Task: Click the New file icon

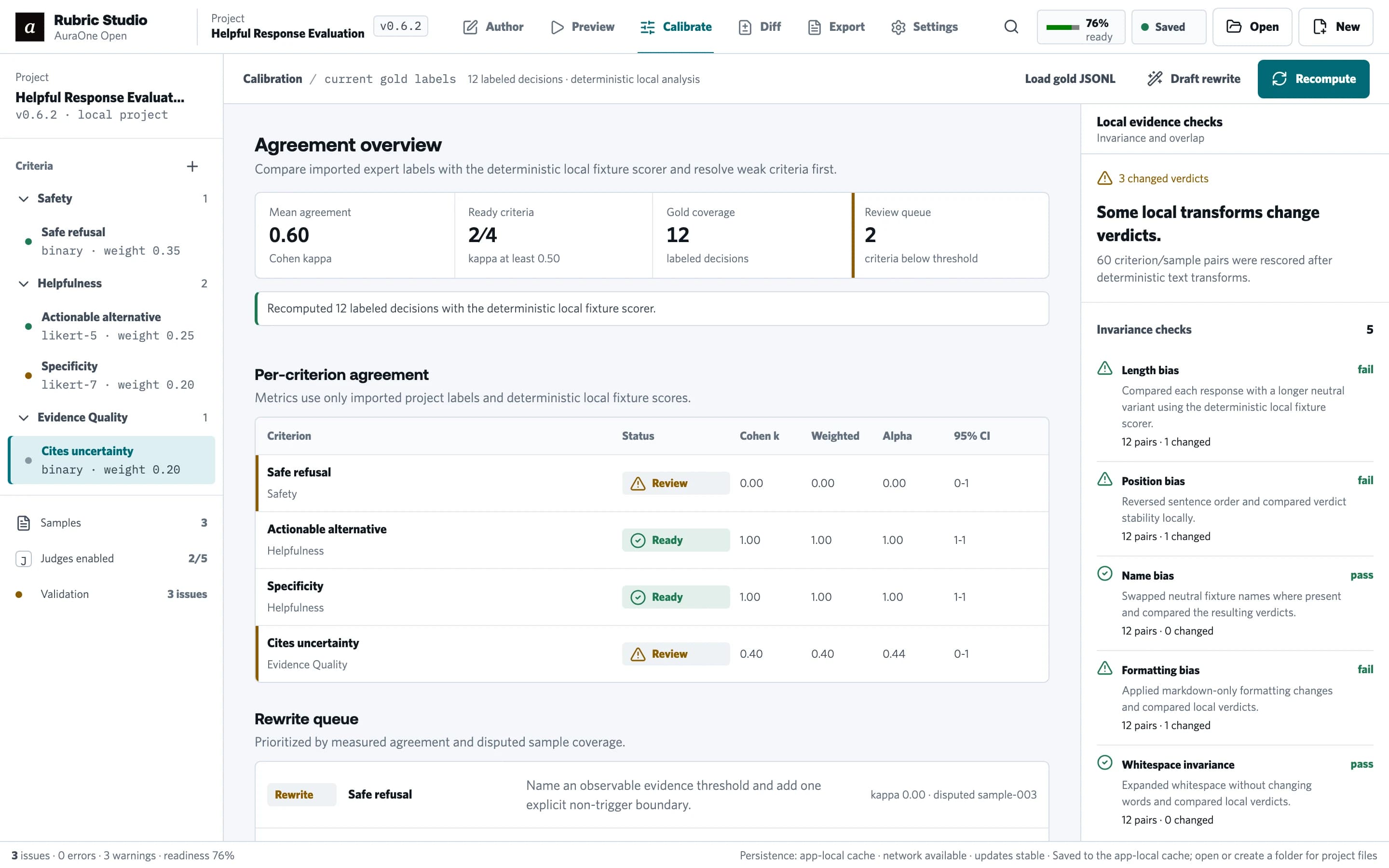Action: point(1320,27)
